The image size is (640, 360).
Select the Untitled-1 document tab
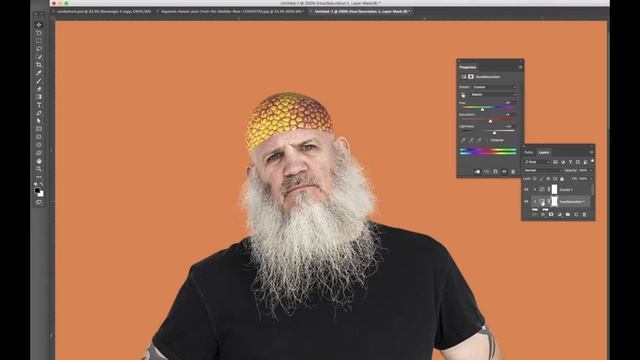[361, 11]
